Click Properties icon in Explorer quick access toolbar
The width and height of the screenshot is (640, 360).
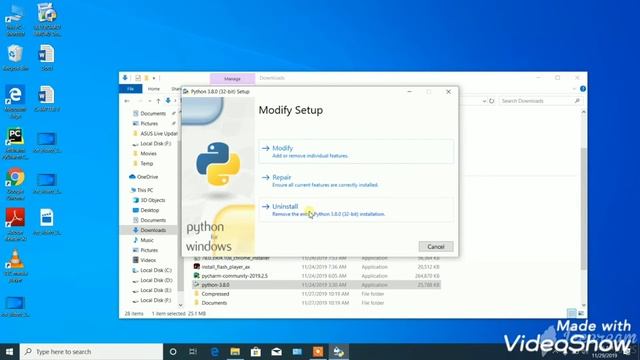coord(138,78)
